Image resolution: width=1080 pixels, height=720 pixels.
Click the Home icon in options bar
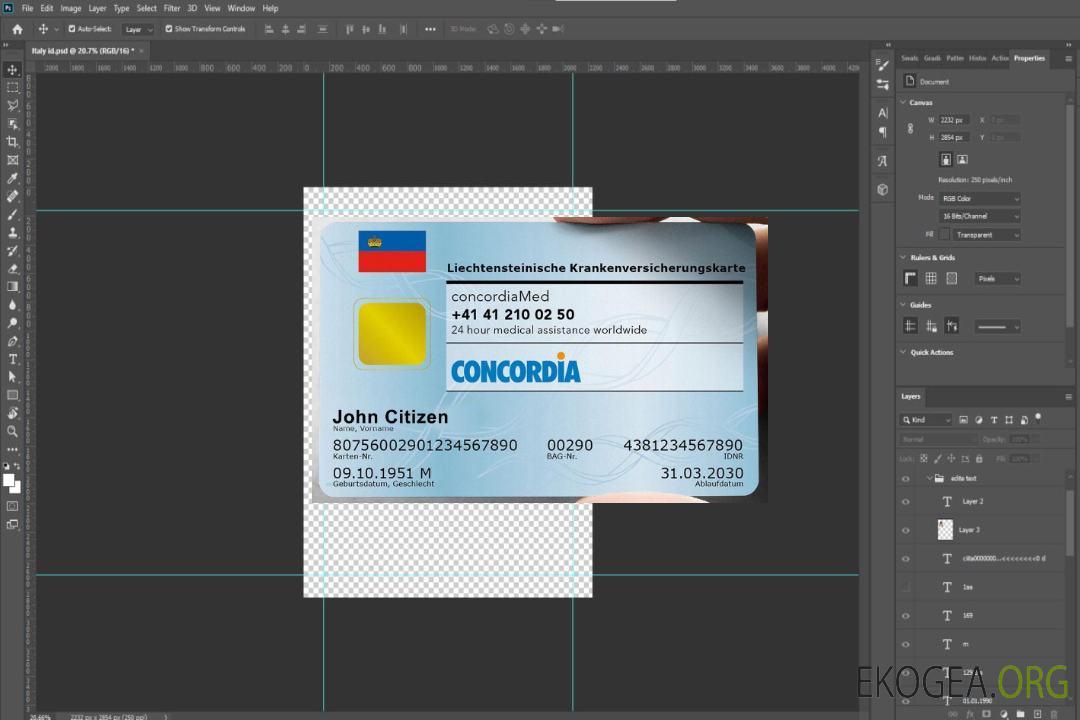click(x=17, y=29)
